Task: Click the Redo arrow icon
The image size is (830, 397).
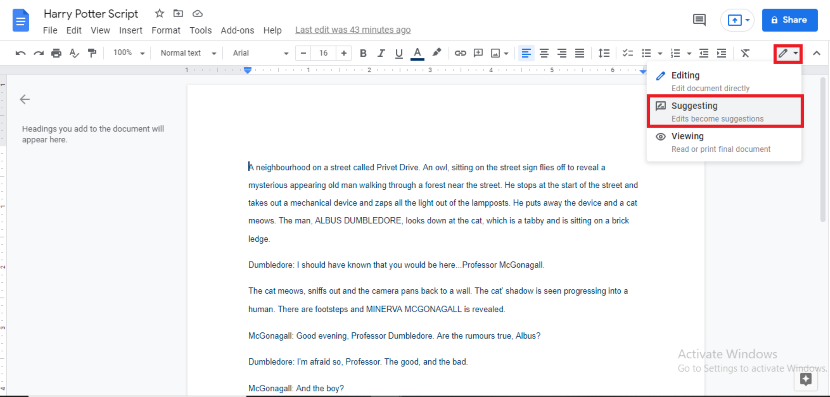Action: point(39,53)
